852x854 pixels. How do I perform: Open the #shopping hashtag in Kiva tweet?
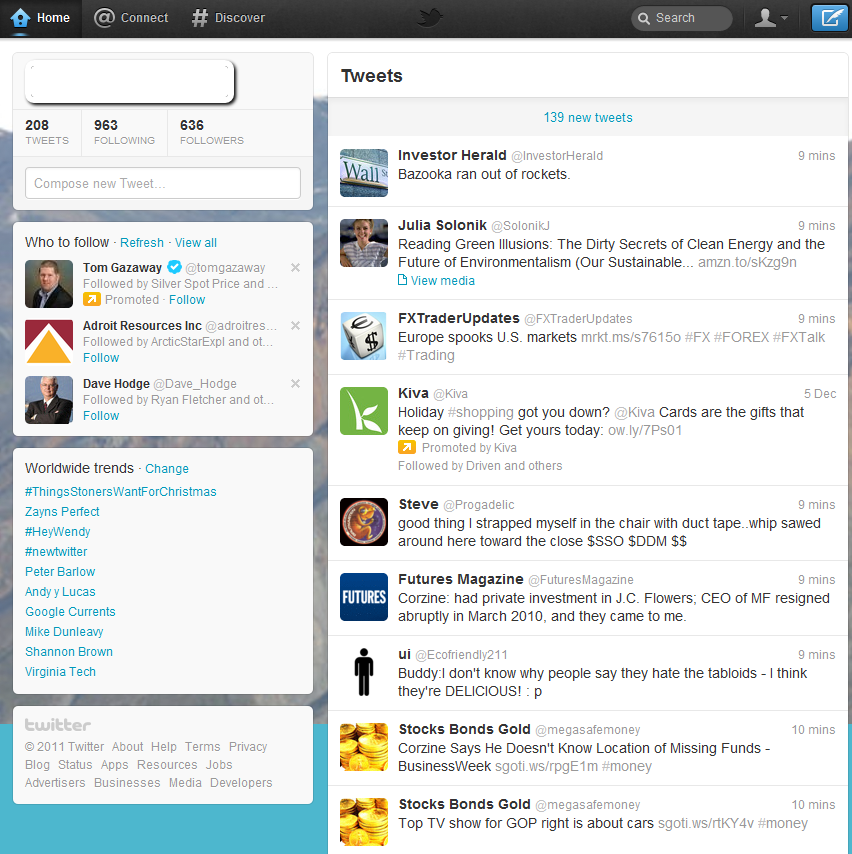click(x=480, y=412)
